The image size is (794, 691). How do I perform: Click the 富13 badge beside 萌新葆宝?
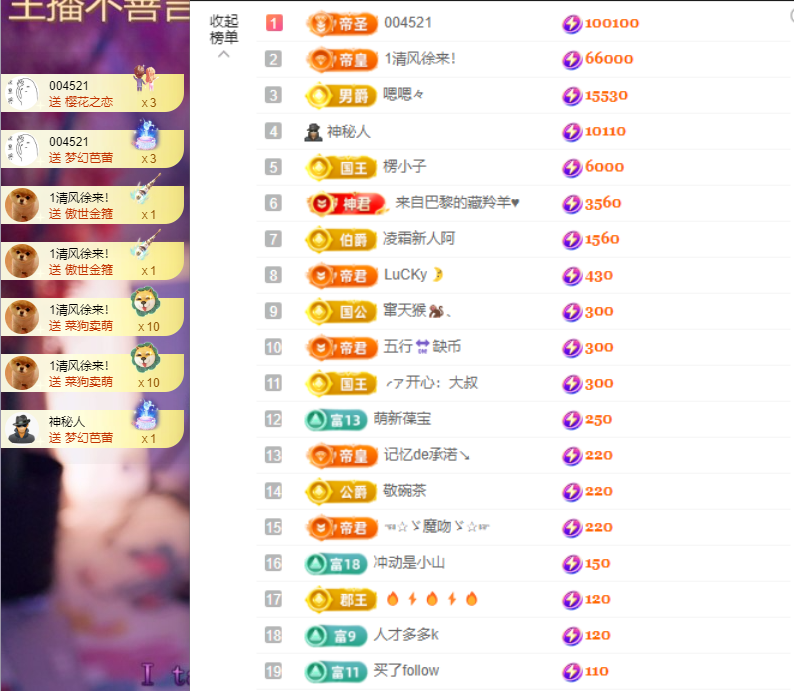(336, 420)
